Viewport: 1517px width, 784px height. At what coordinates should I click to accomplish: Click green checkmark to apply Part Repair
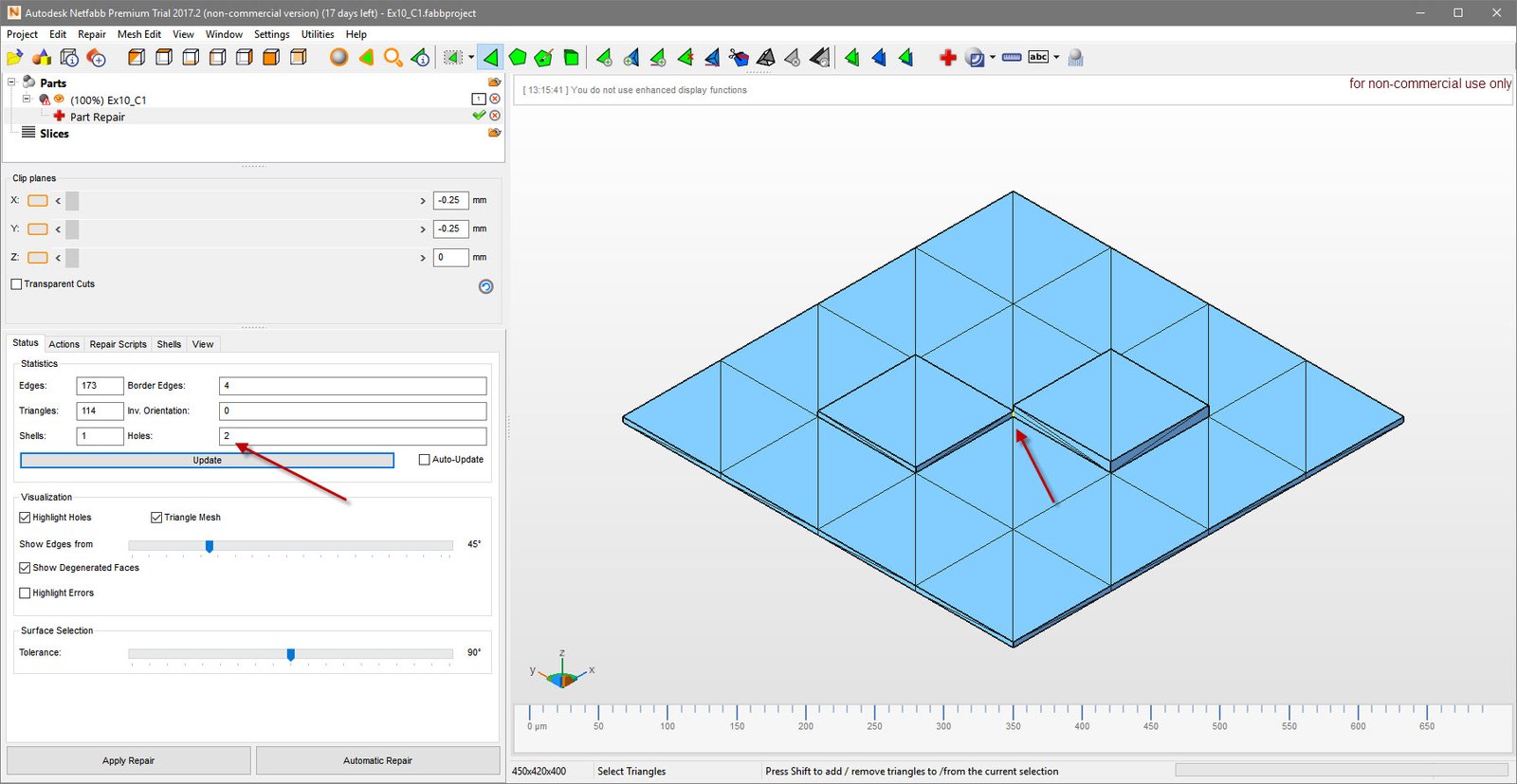pos(479,116)
